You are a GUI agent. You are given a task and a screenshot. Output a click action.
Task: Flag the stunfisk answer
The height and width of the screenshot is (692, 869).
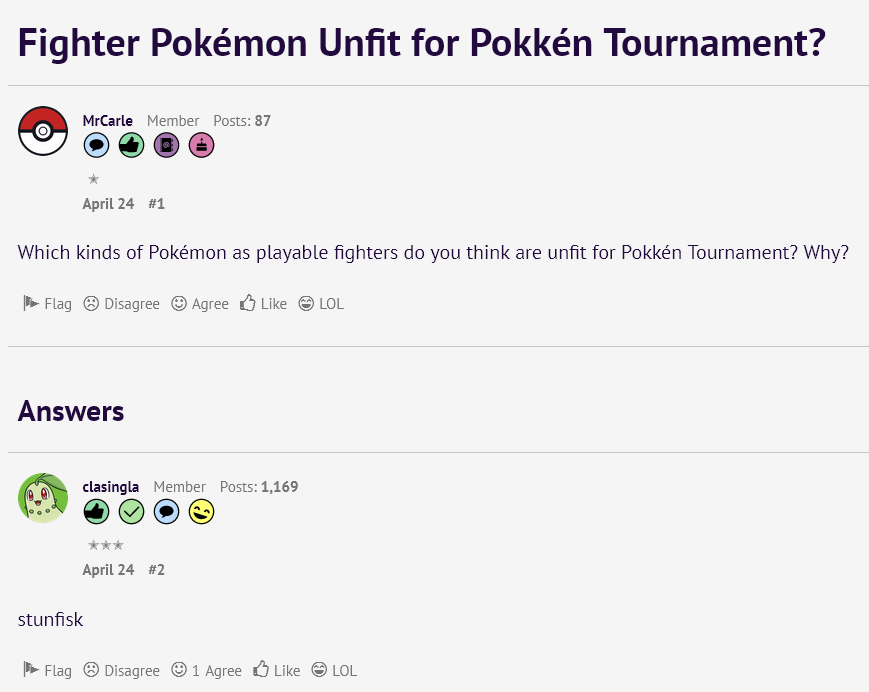[48, 670]
